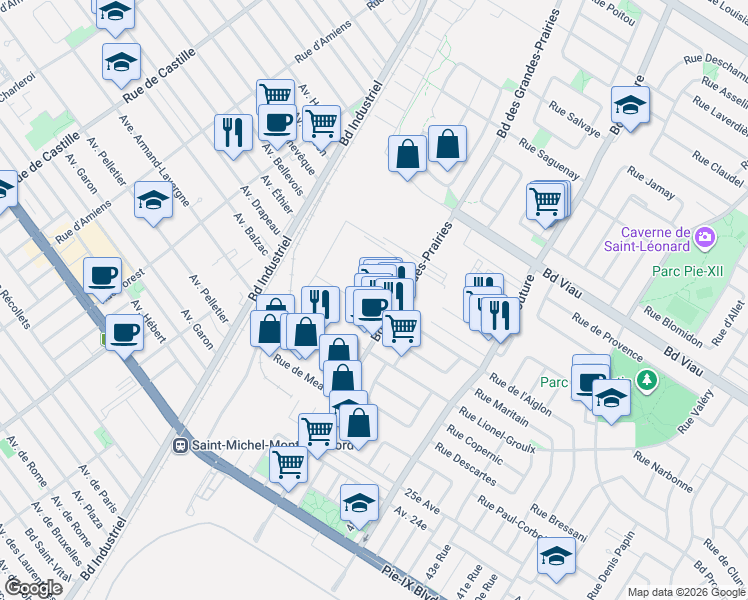Click the Rue Copernic street label
The height and width of the screenshot is (600, 748).
tap(475, 445)
